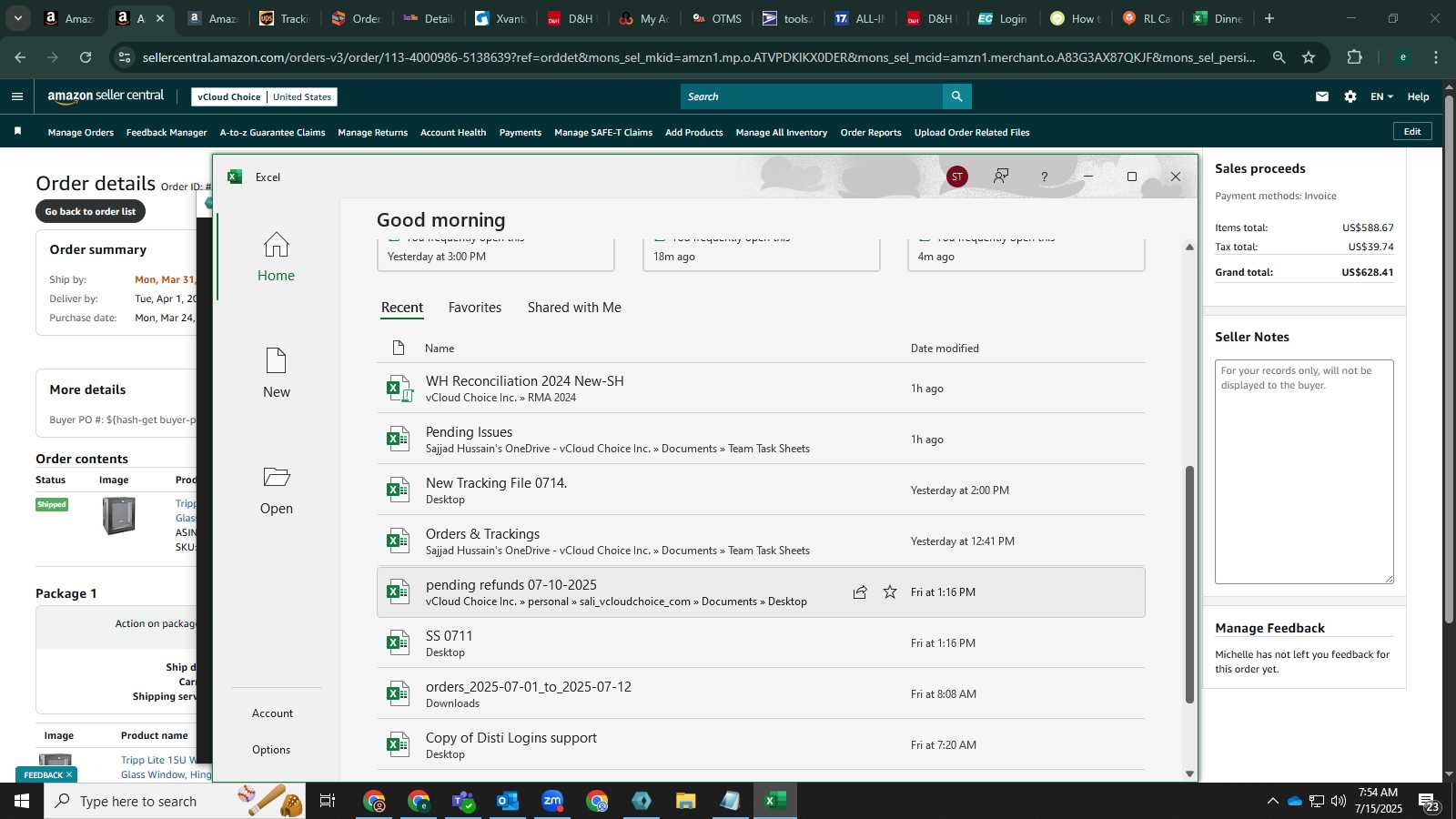Open New Tracking File 0714.
1456x819 pixels.
(761, 490)
